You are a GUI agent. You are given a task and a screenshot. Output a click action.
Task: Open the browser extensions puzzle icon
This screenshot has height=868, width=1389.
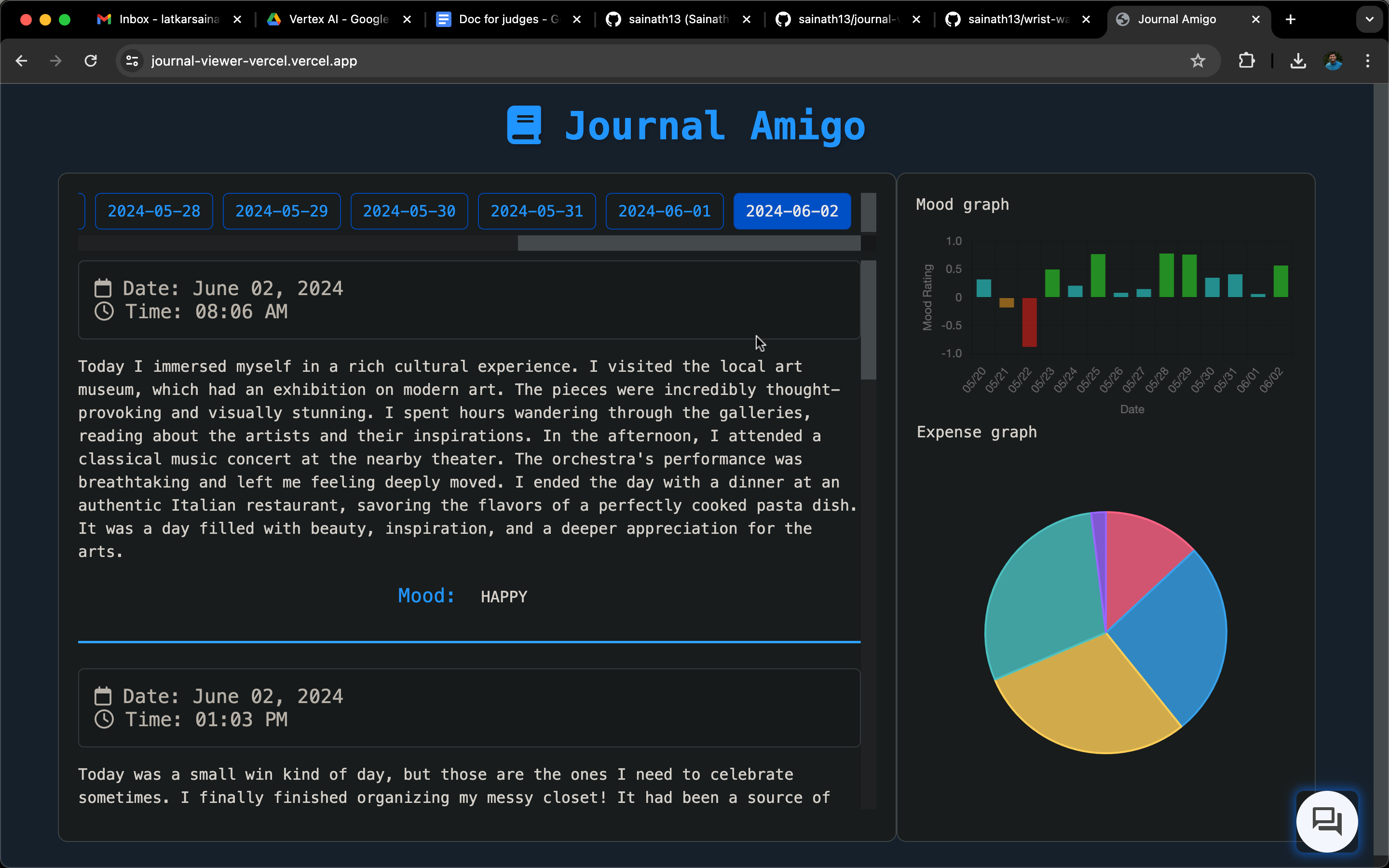click(1246, 61)
